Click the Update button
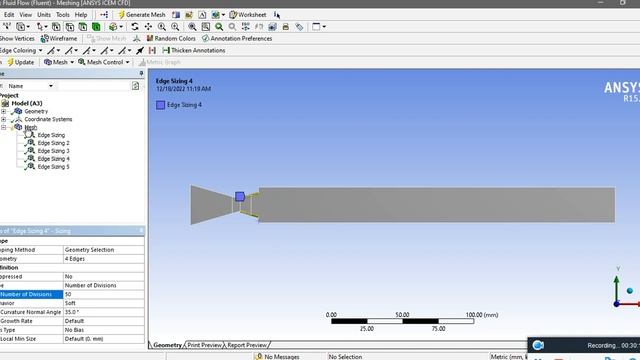The width and height of the screenshot is (640, 360). (x=20, y=62)
